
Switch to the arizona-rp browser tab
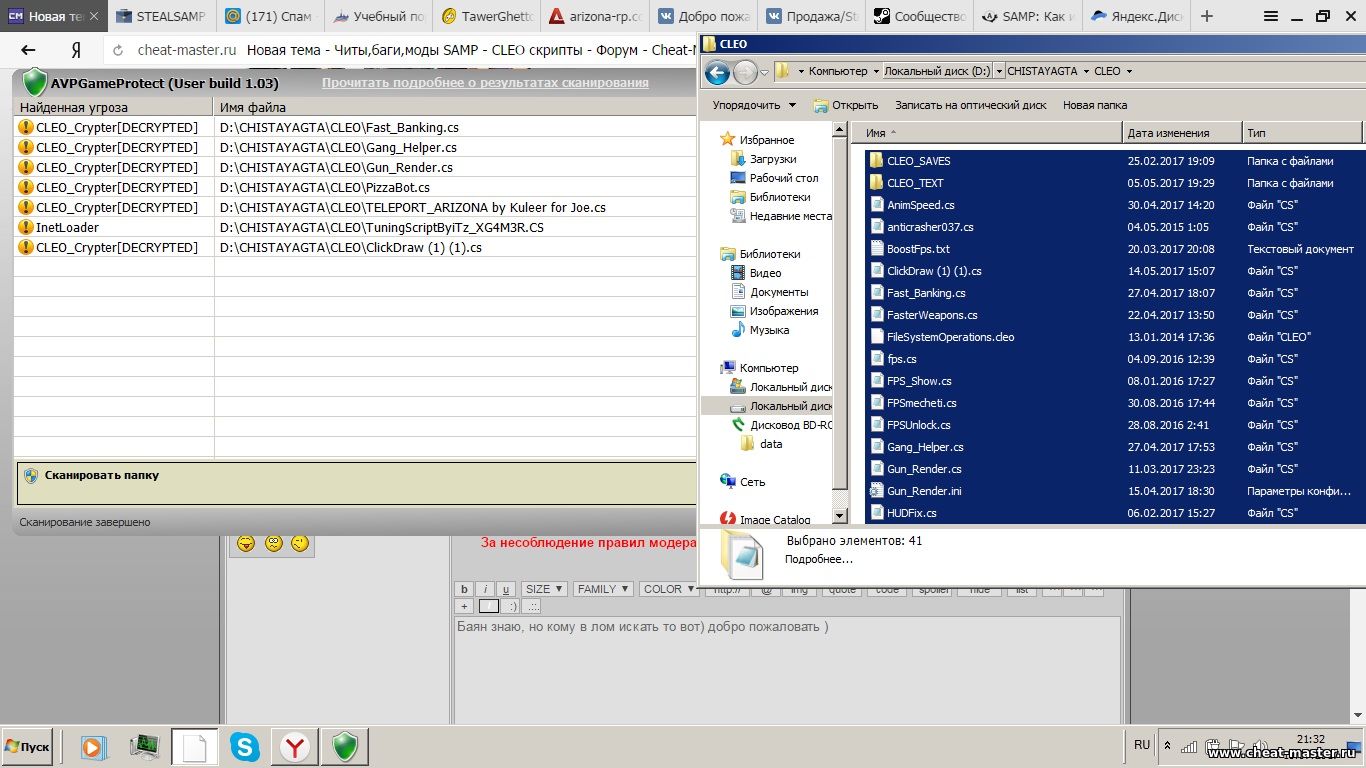(595, 16)
